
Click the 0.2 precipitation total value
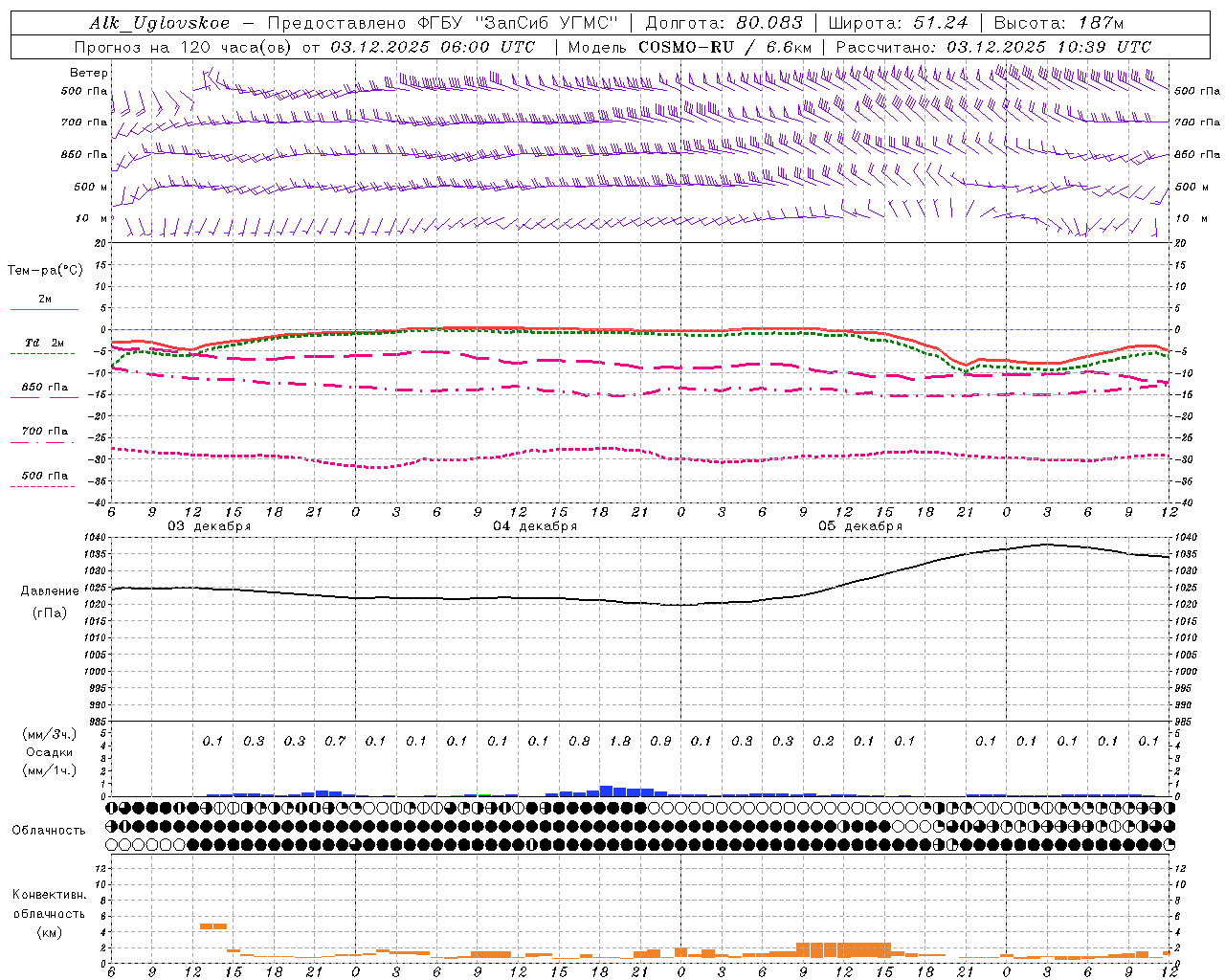coord(823,741)
